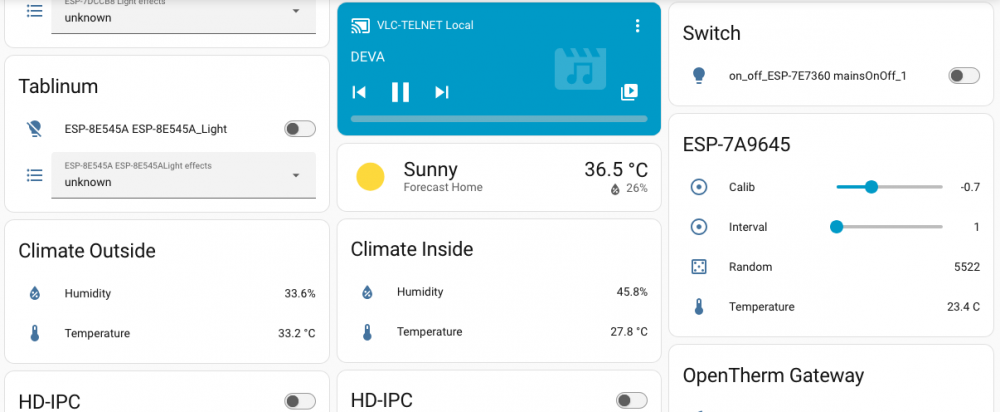1000x412 pixels.
Task: Open the Sunny Forecast Home weather card
Action: [x=499, y=177]
